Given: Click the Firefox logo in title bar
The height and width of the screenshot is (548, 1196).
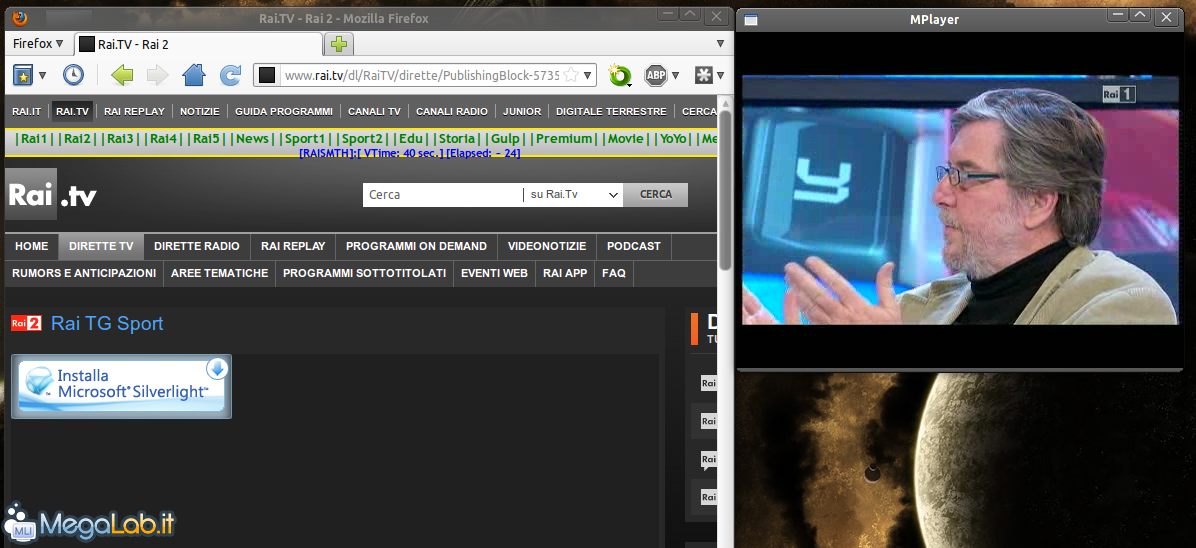Looking at the screenshot, I should point(21,18).
